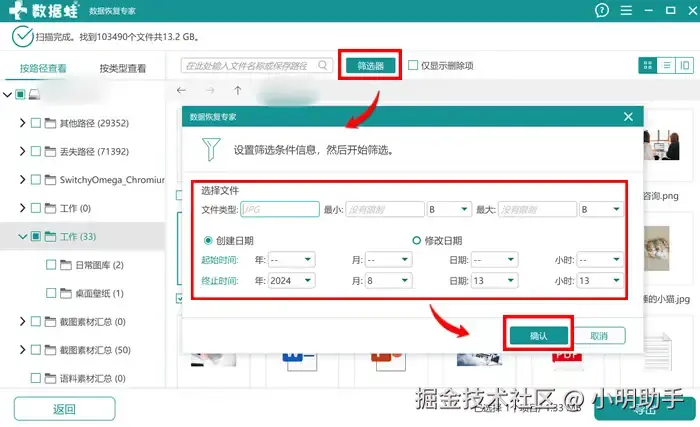This screenshot has height=427, width=700.
Task: Open the hamburger menu in title bar
Action: tap(626, 10)
